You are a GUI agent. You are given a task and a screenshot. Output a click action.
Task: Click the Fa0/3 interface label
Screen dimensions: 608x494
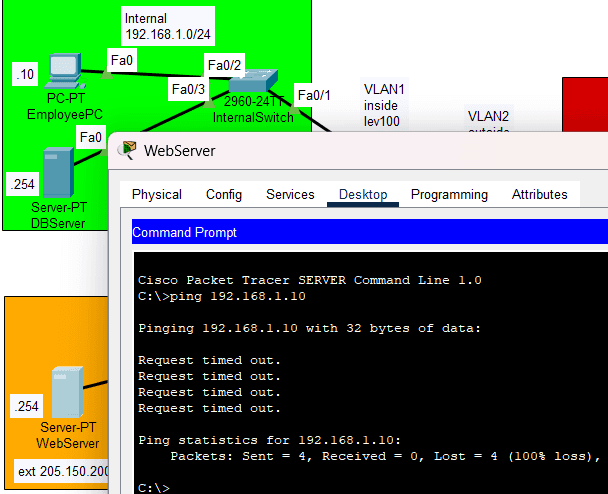(188, 89)
